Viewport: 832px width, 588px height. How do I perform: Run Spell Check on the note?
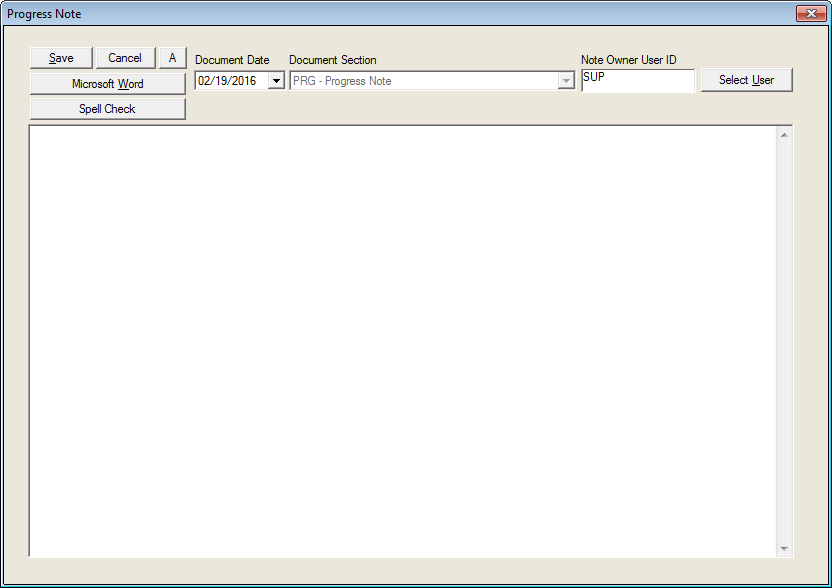[x=107, y=108]
